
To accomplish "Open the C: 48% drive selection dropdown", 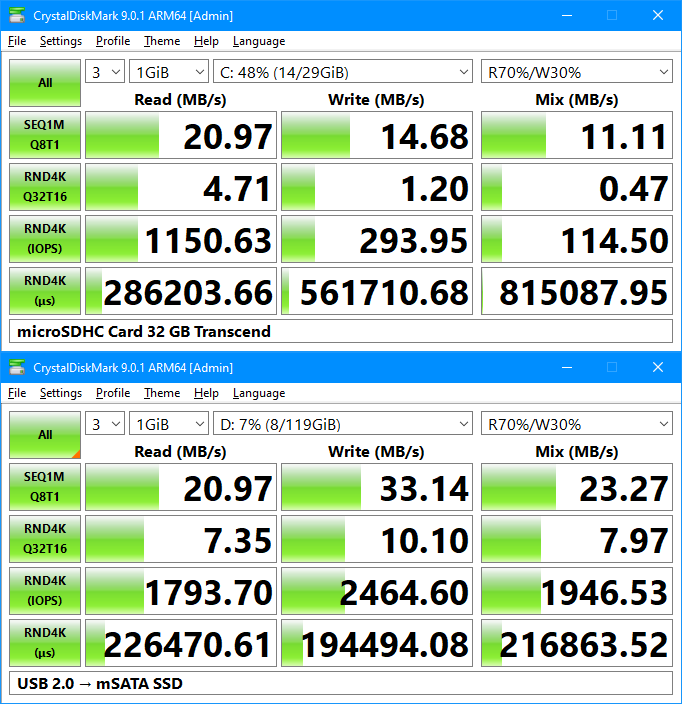I will [x=342, y=72].
